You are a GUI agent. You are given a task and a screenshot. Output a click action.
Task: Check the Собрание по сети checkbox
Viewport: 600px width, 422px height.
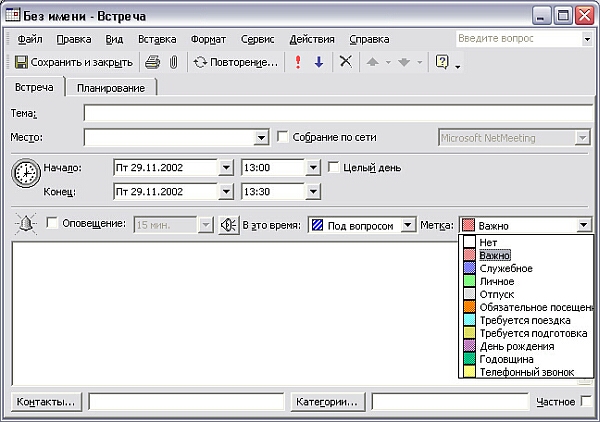click(283, 137)
